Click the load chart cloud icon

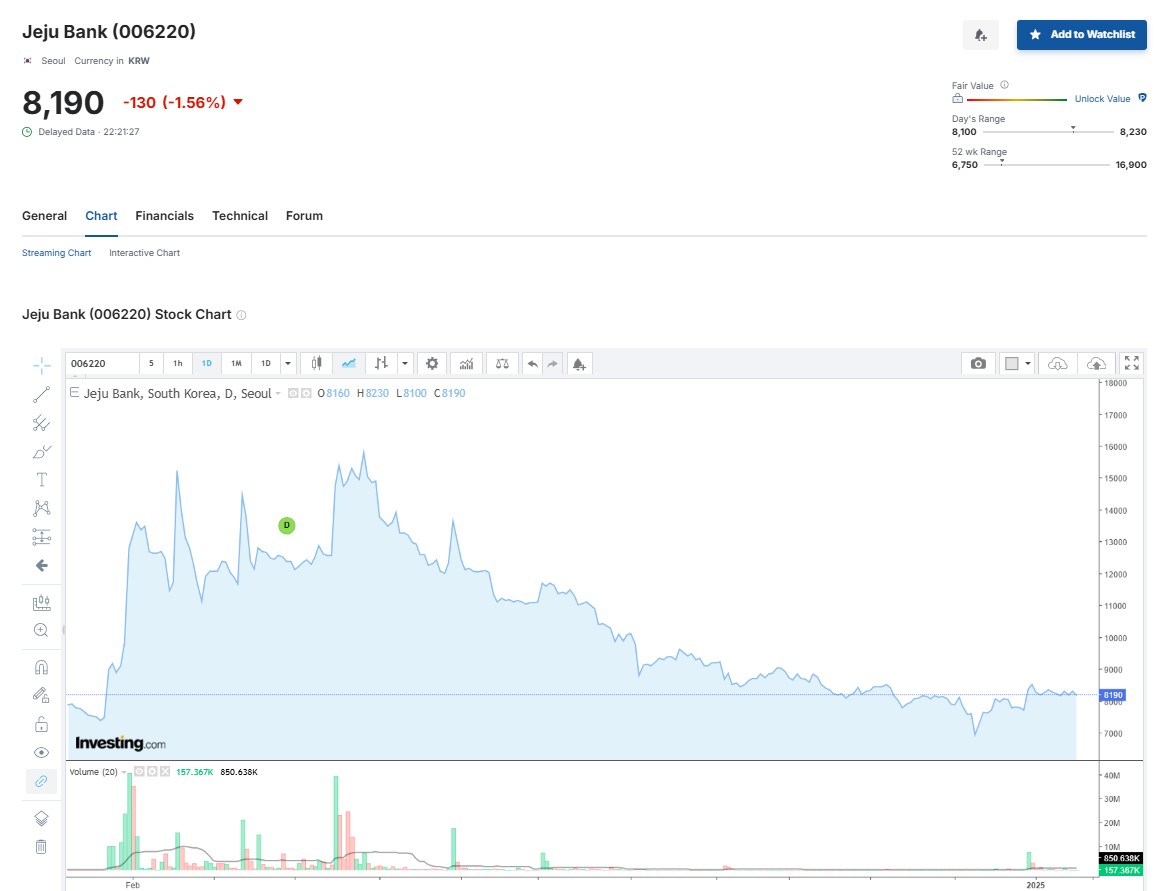click(x=1057, y=363)
